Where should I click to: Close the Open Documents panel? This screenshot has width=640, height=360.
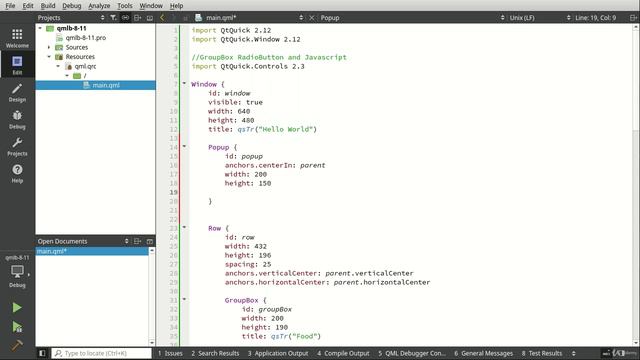[x=150, y=241]
